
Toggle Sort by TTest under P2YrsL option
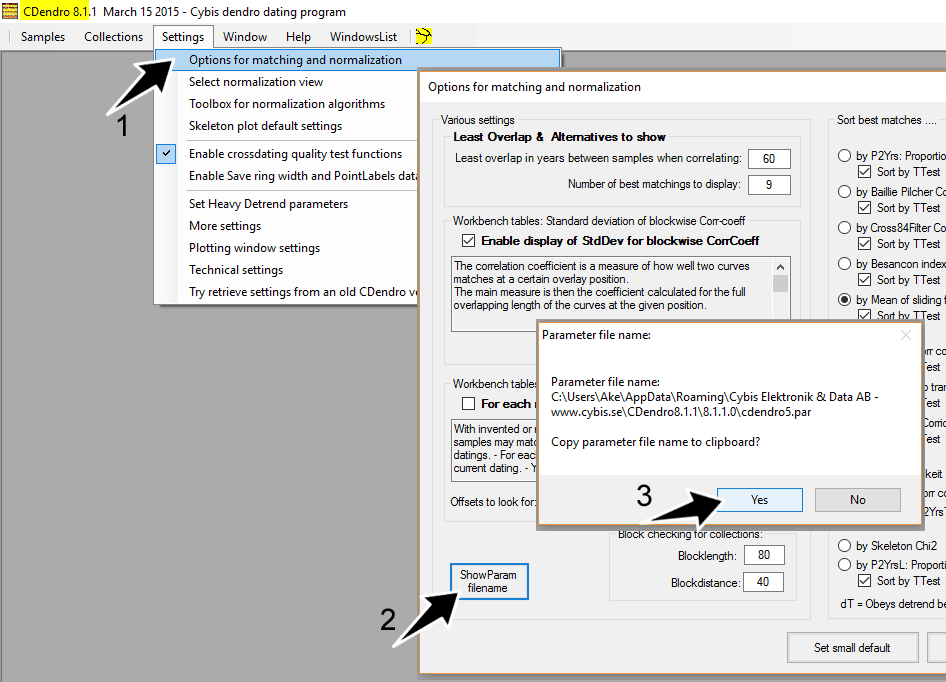[865, 581]
